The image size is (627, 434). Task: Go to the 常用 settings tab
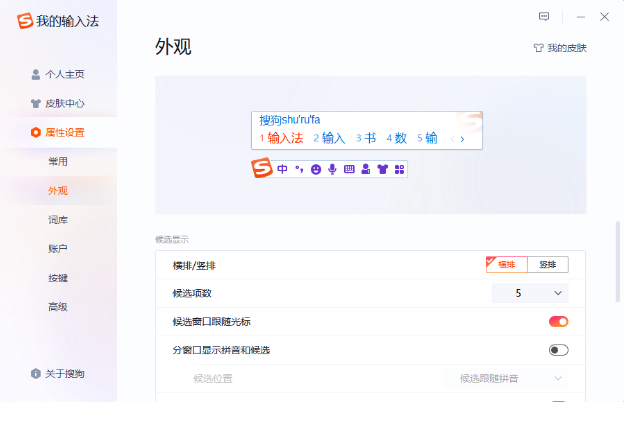coord(58,162)
